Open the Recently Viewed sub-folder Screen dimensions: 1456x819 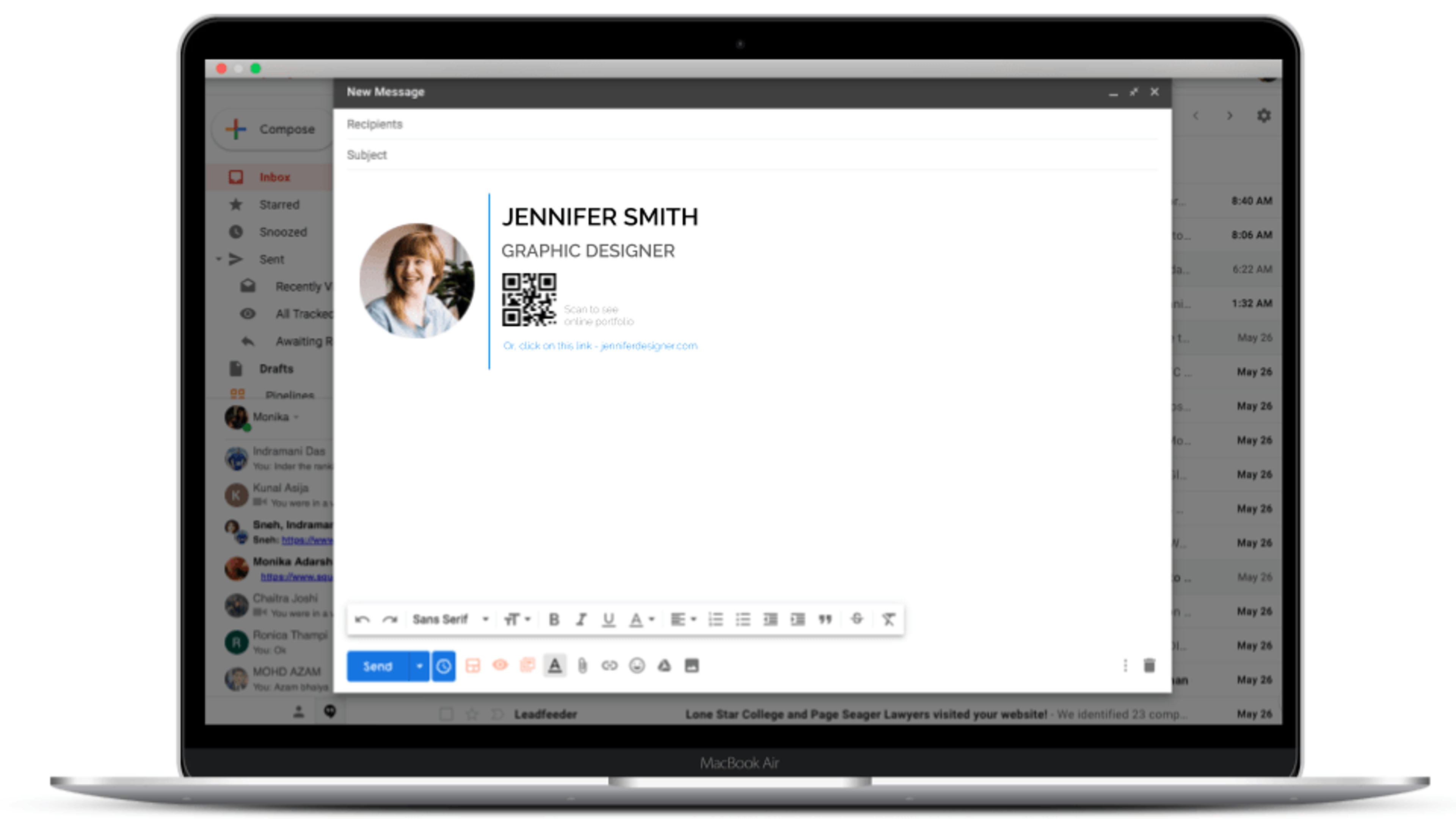click(286, 287)
